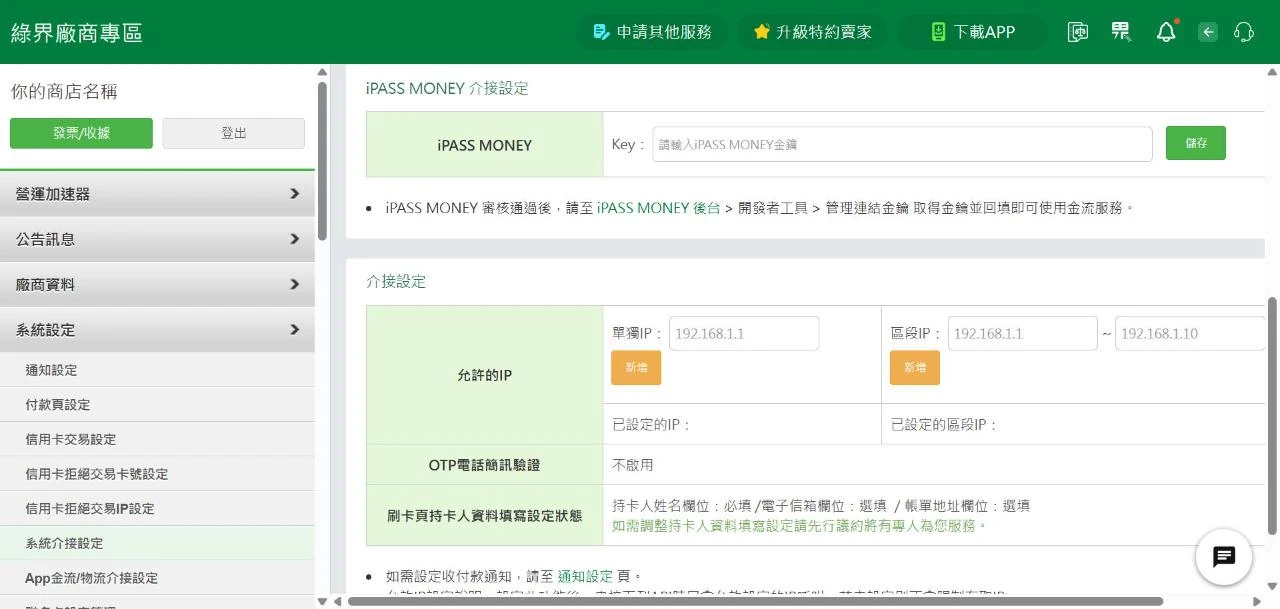Viewport: 1280px width, 609px height.
Task: Focus the 區段IP end address field
Action: pos(1190,333)
